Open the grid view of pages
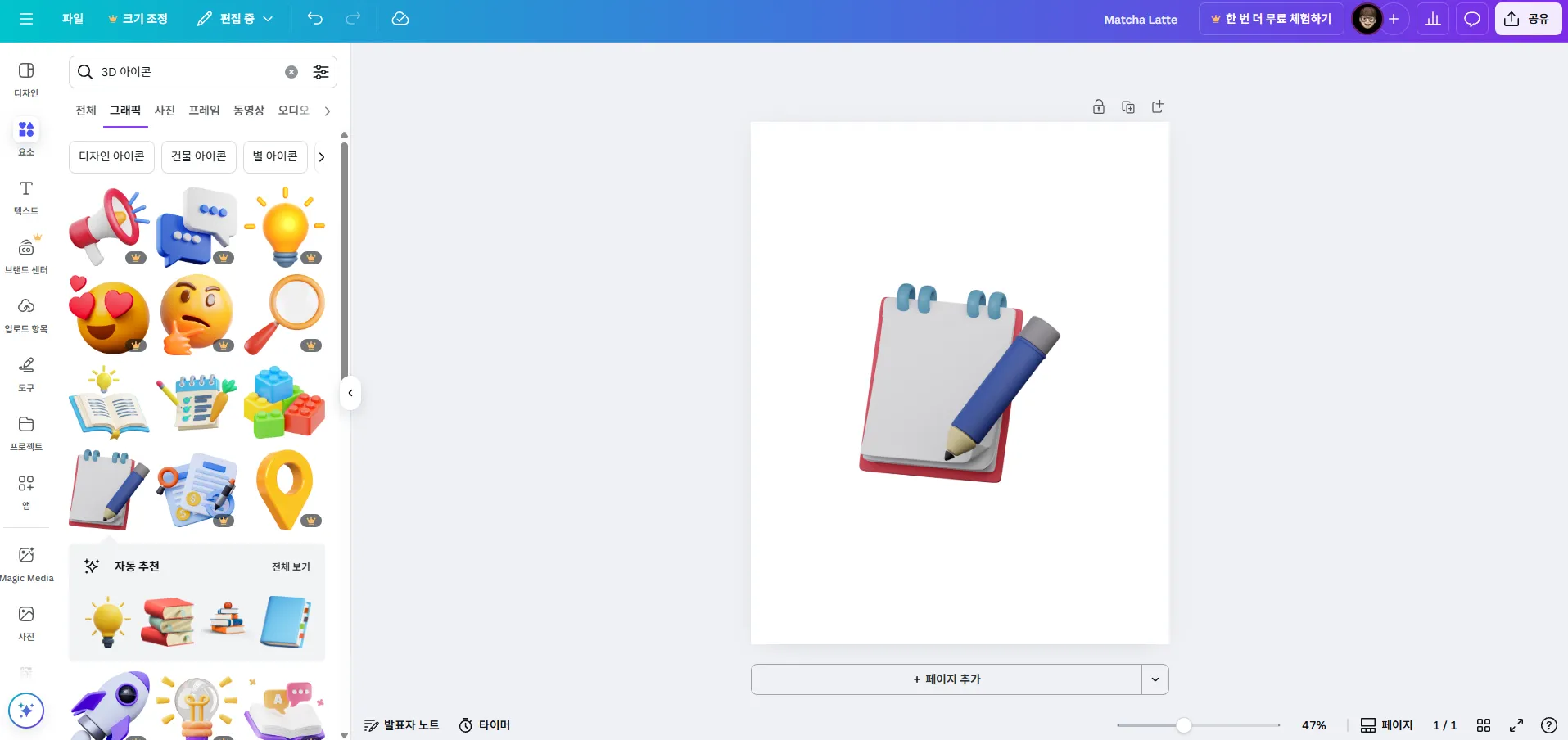 [1484, 725]
